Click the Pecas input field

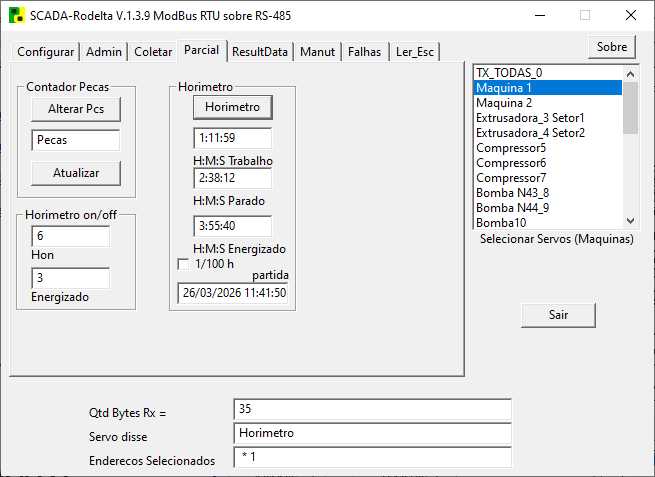pyautogui.click(x=76, y=141)
